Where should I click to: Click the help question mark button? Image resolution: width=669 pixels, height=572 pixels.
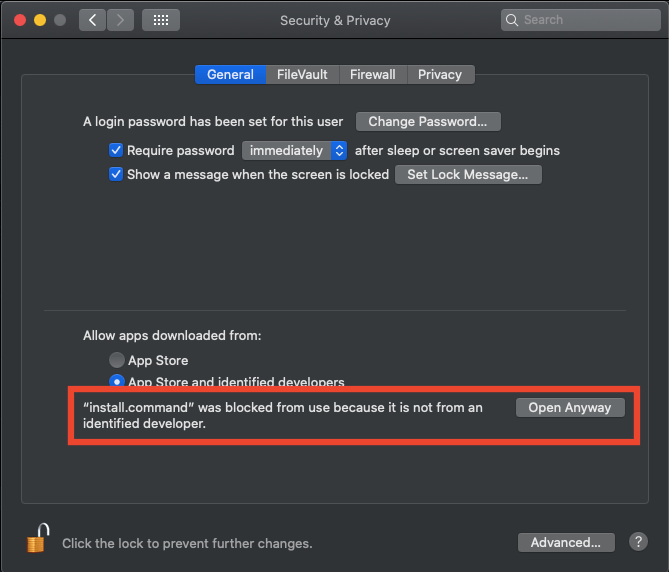tap(638, 542)
